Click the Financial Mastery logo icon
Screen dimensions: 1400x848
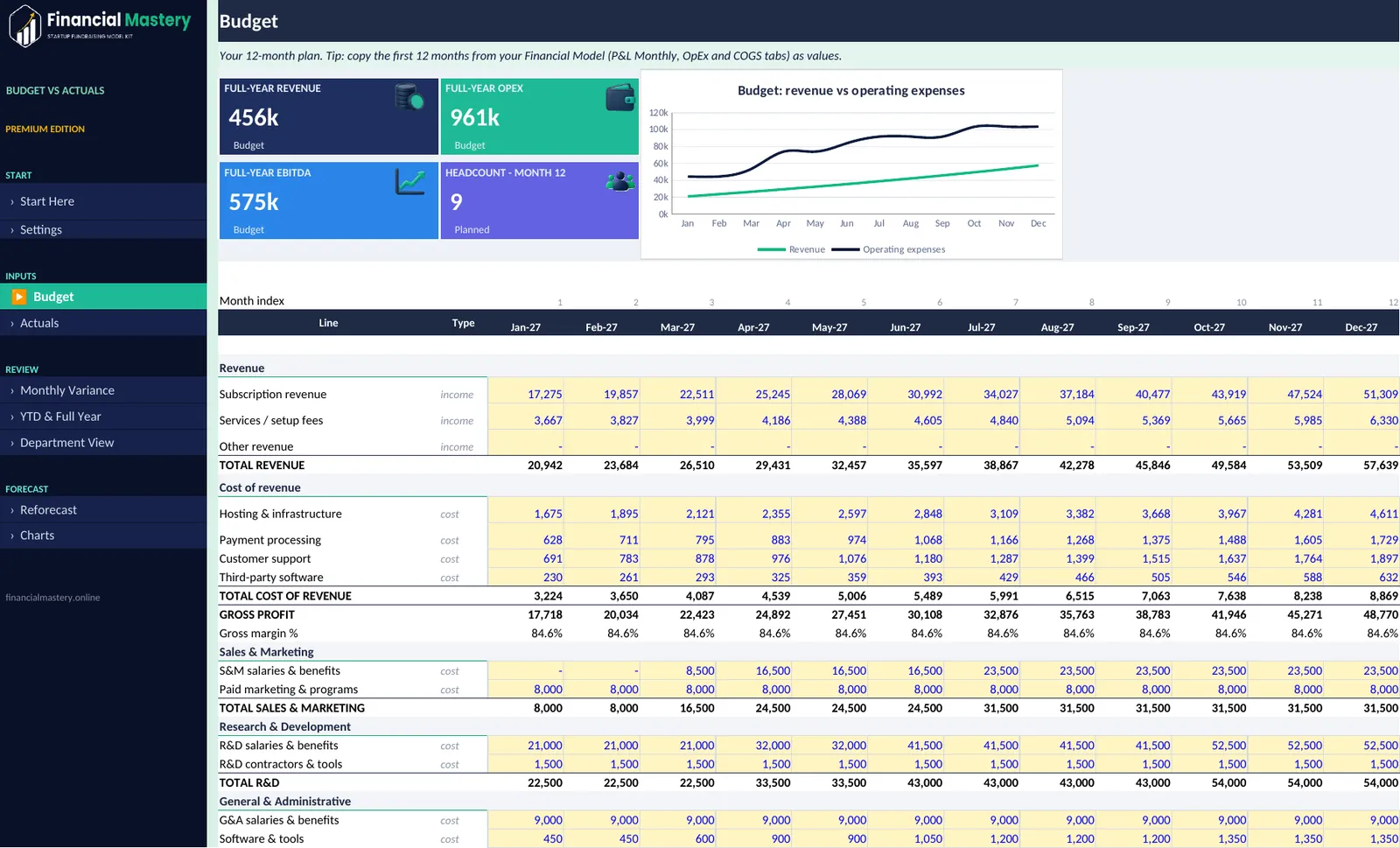coord(25,25)
